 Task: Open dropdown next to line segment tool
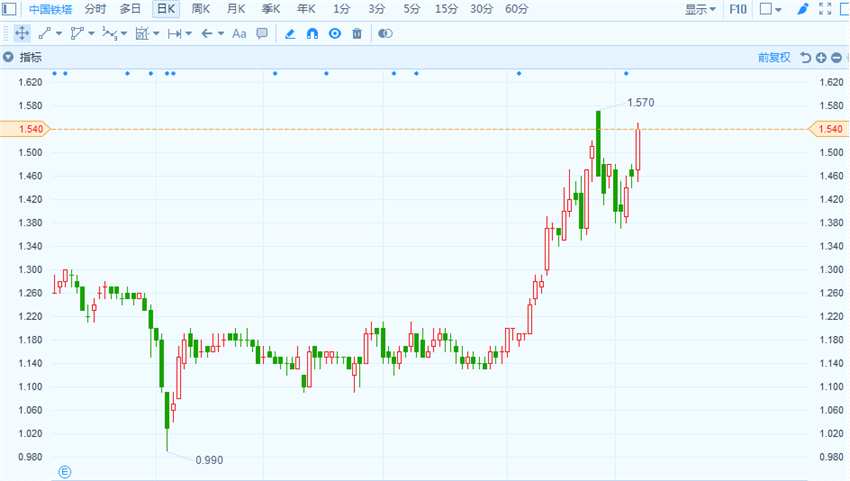click(59, 34)
